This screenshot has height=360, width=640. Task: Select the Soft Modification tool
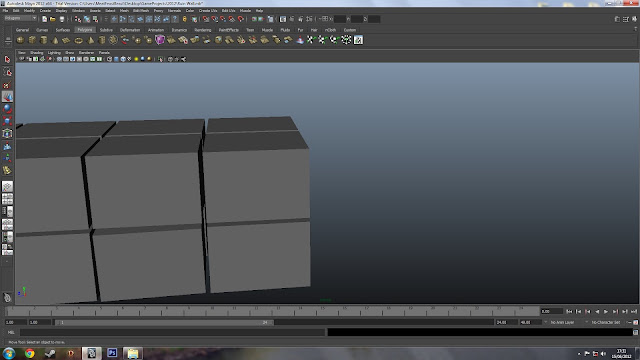tap(7, 146)
